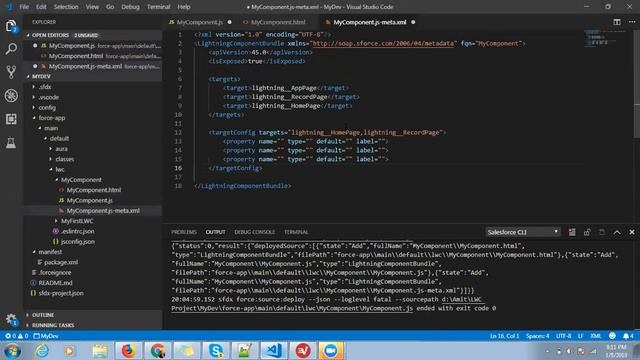The height and width of the screenshot is (360, 640).
Task: Open the Explorer view in activity bar
Action: (x=11, y=26)
